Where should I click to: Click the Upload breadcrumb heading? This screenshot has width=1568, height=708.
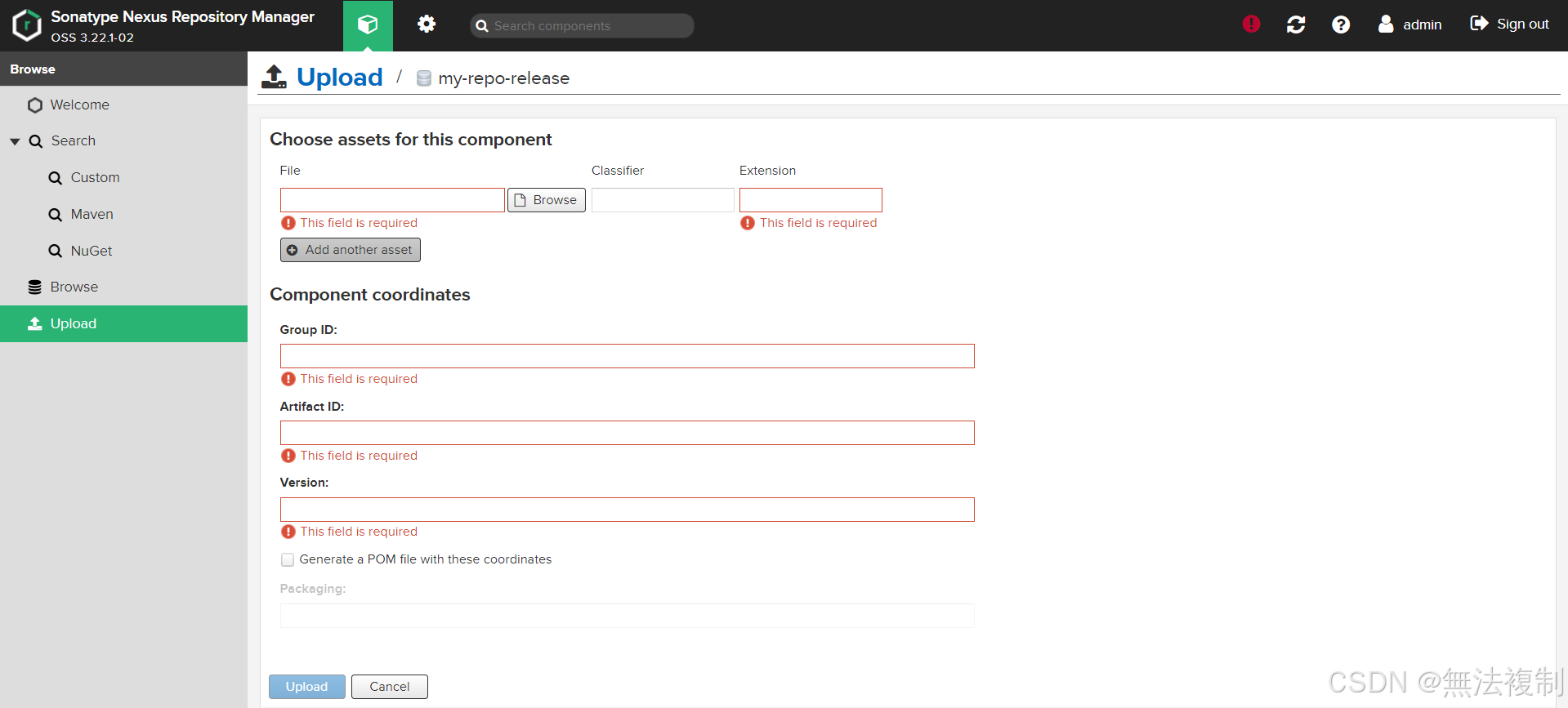click(339, 77)
